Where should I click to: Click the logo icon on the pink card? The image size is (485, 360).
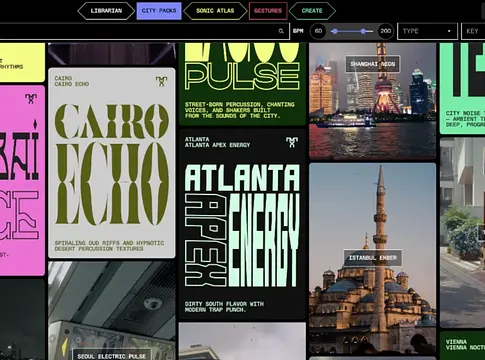pos(31,99)
